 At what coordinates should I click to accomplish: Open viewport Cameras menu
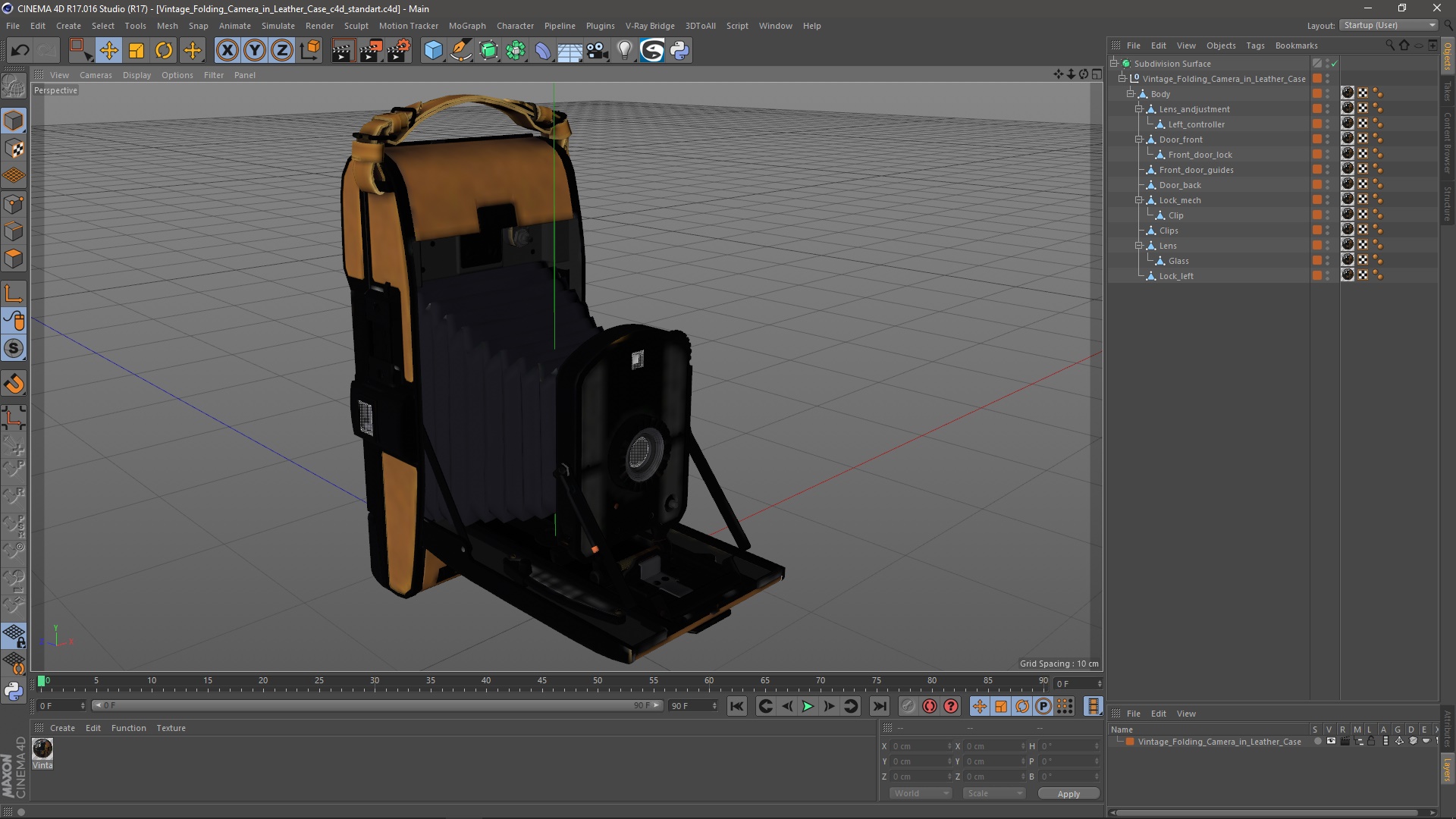point(96,75)
